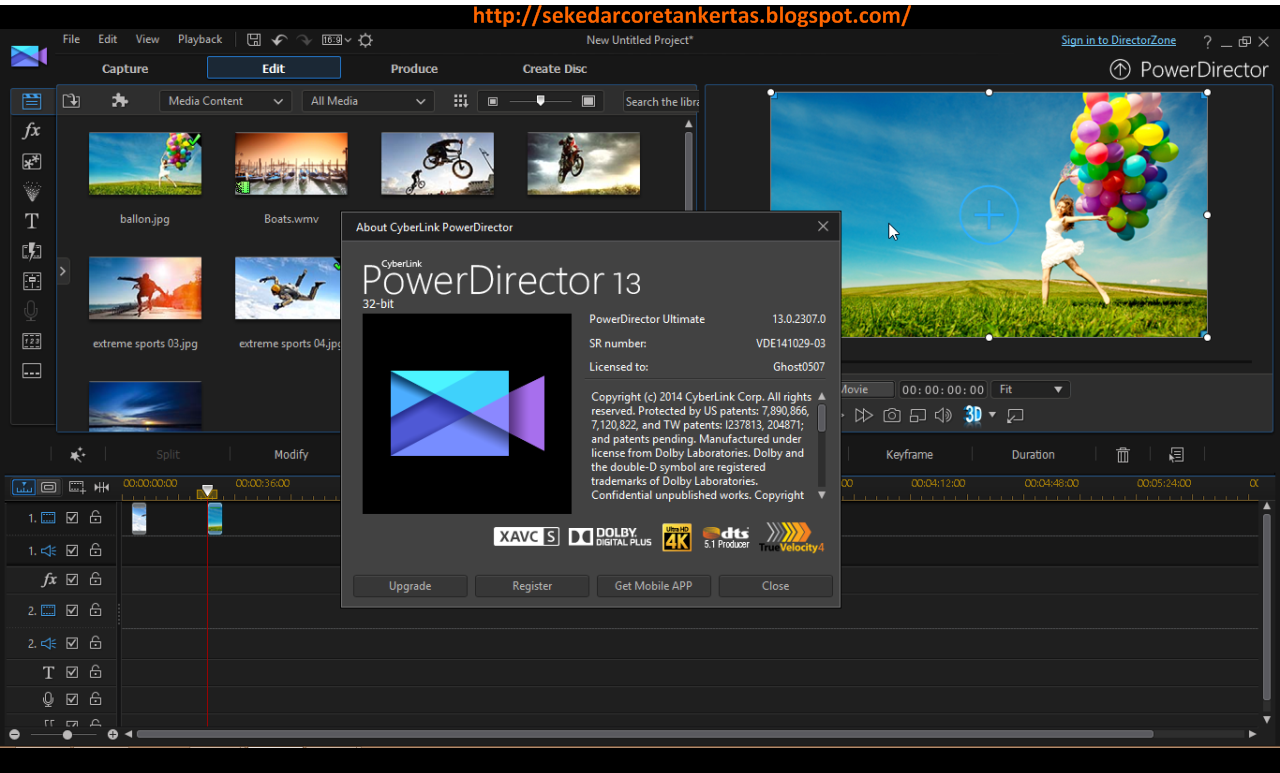This screenshot has height=773, width=1280.
Task: Open the Voice-Over Recording Room
Action: (x=31, y=310)
